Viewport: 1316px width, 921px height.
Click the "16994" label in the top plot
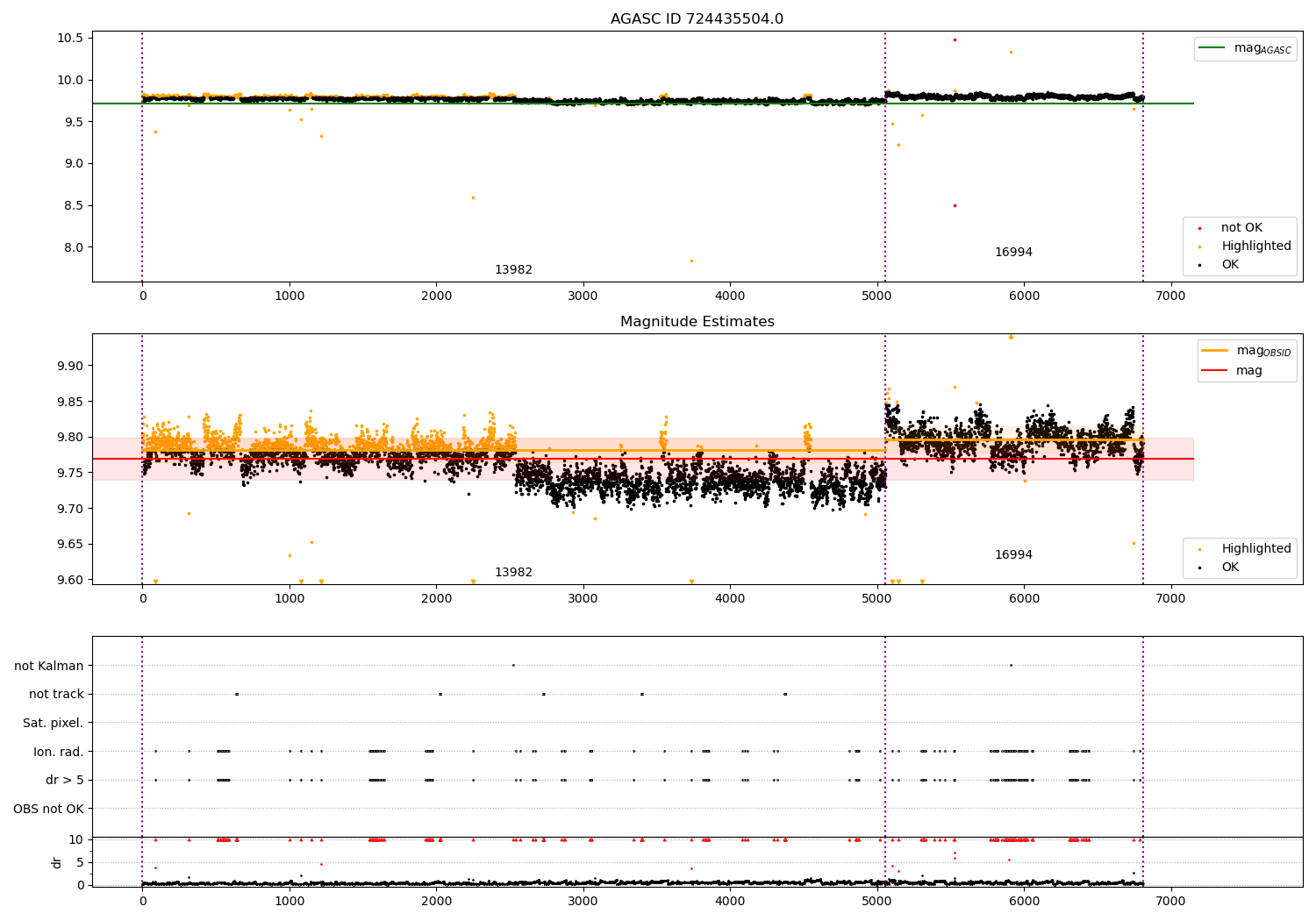[1013, 253]
